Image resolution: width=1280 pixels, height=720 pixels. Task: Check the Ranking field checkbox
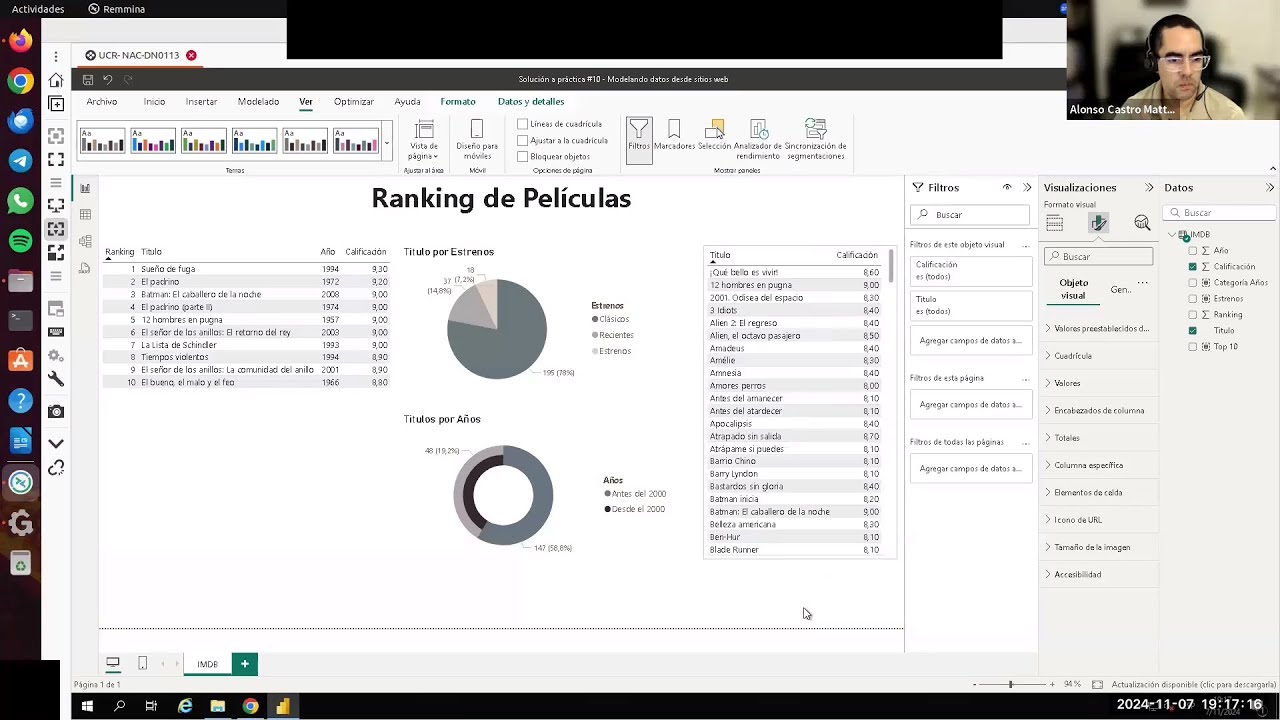1192,315
